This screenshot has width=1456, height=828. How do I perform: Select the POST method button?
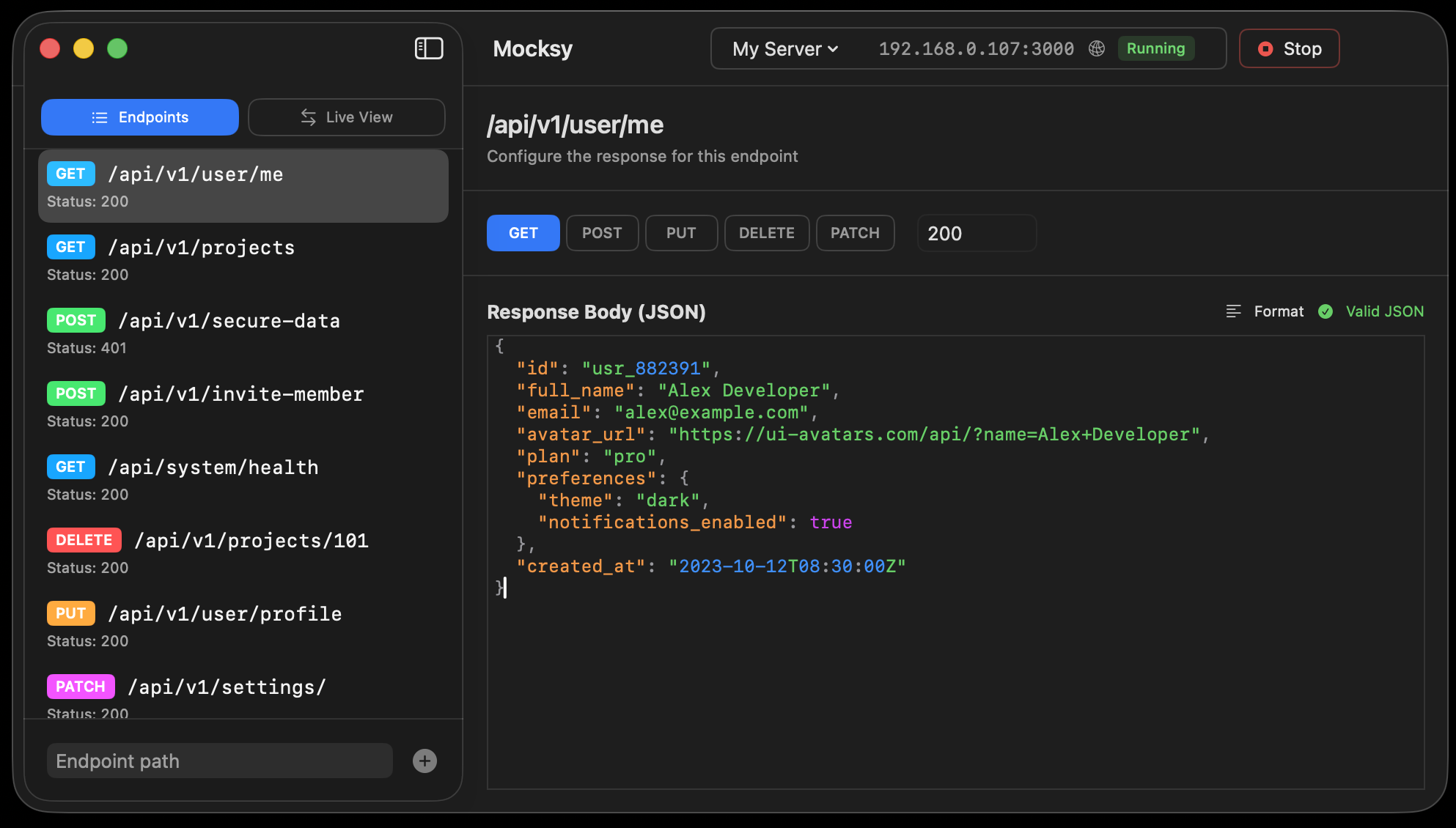[602, 232]
